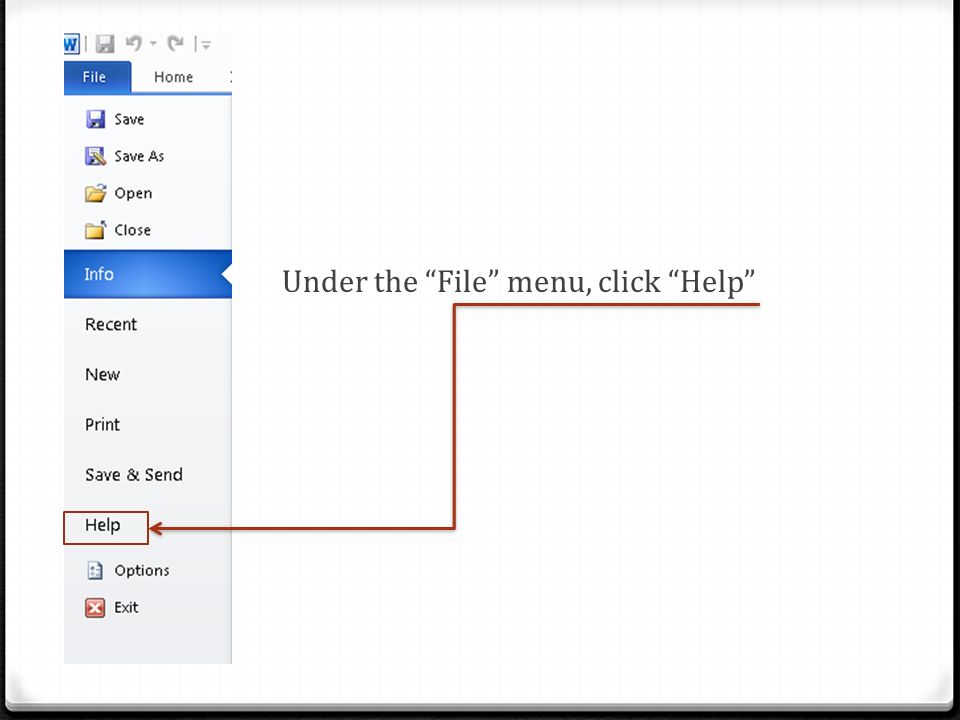This screenshot has height=720, width=960.
Task: Click the Save icon in Quick Access Toolbar
Action: tap(105, 44)
